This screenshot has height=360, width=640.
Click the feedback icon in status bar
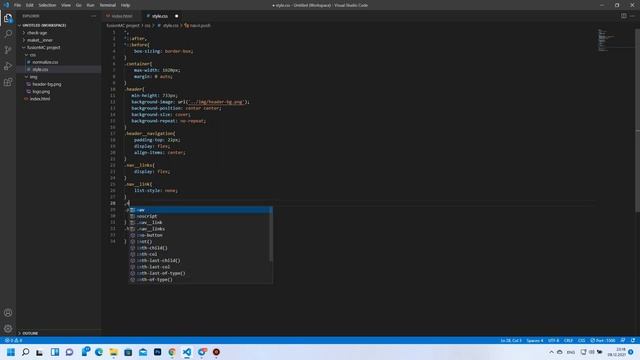(623, 340)
